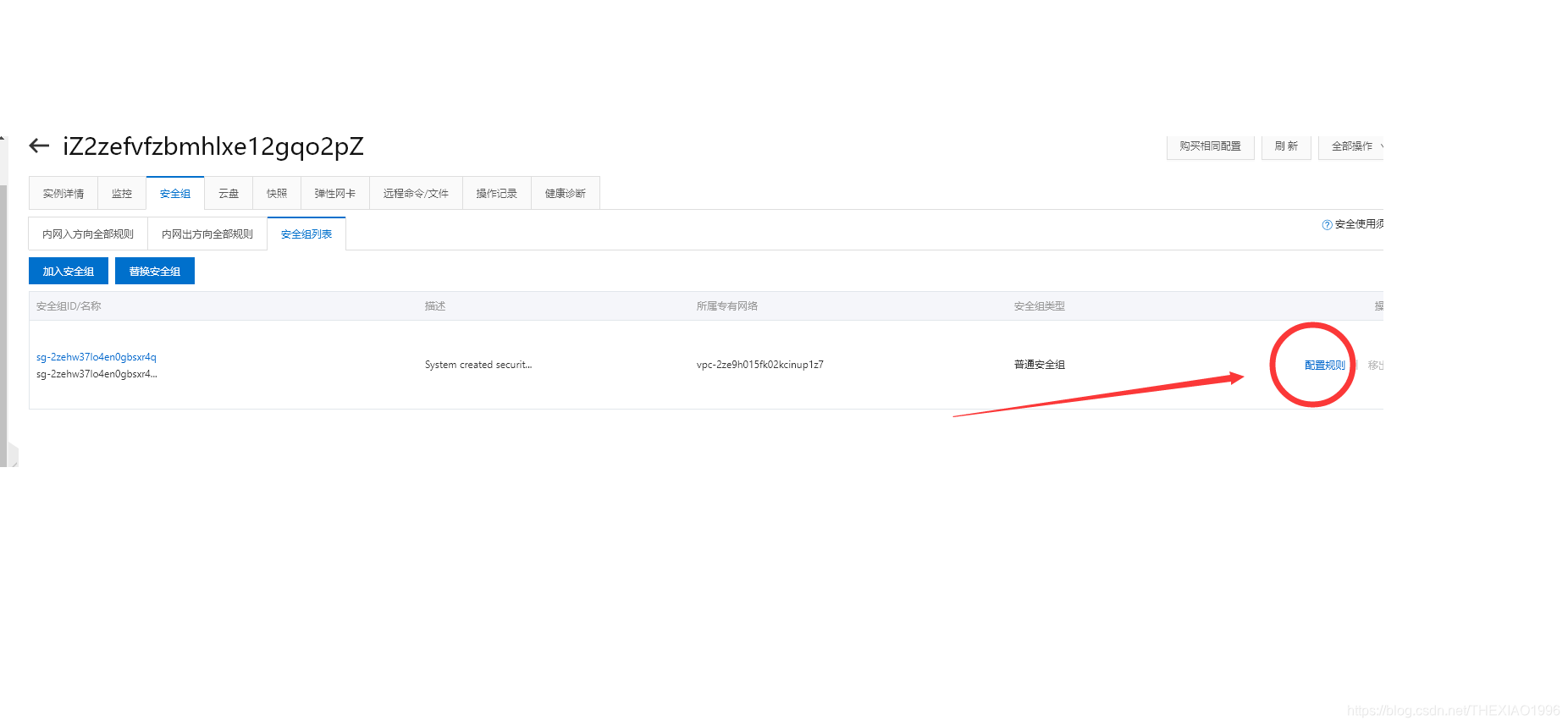Click the 配置规则 link
The height and width of the screenshot is (726, 1568).
[x=1325, y=366]
